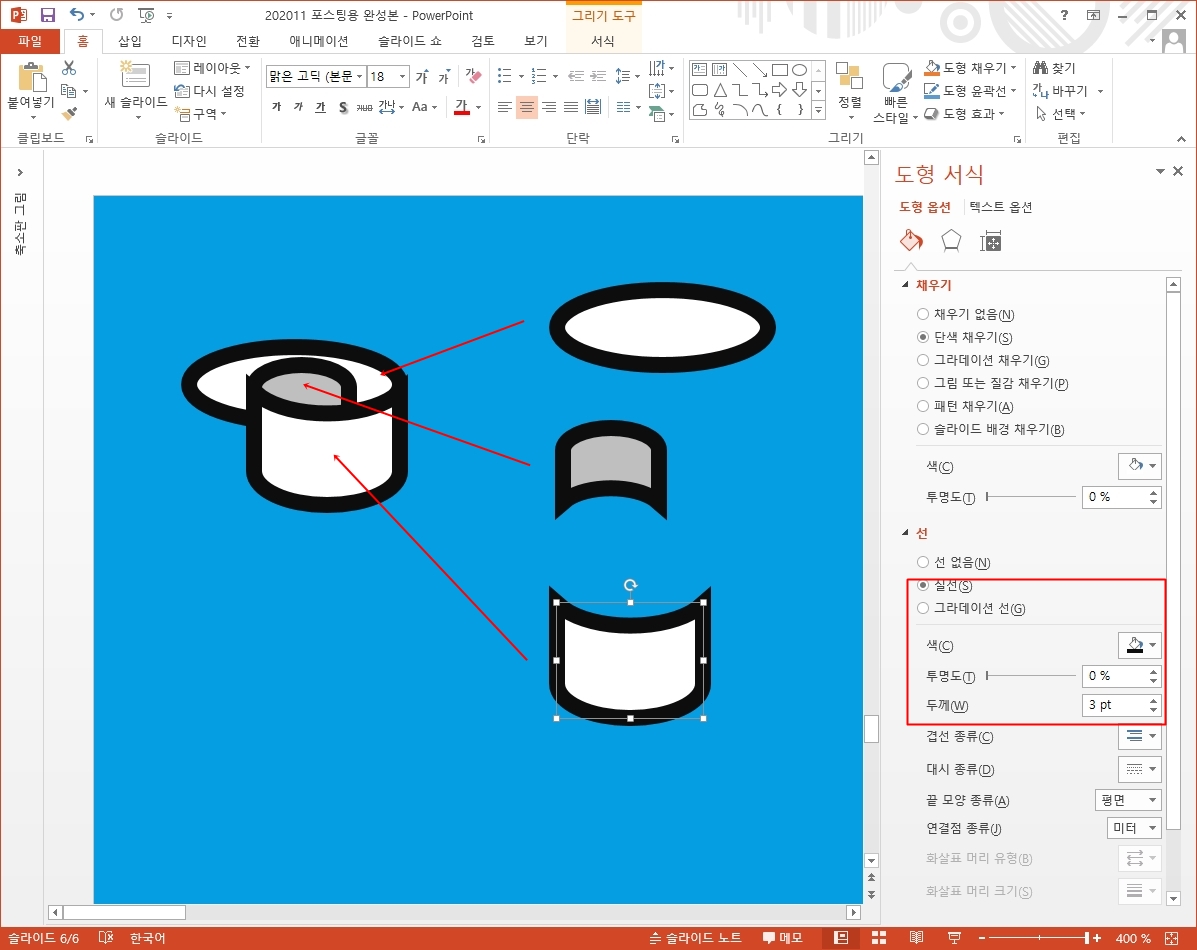1197x950 pixels.
Task: Click the Format Painter brush icon
Action: (x=69, y=114)
